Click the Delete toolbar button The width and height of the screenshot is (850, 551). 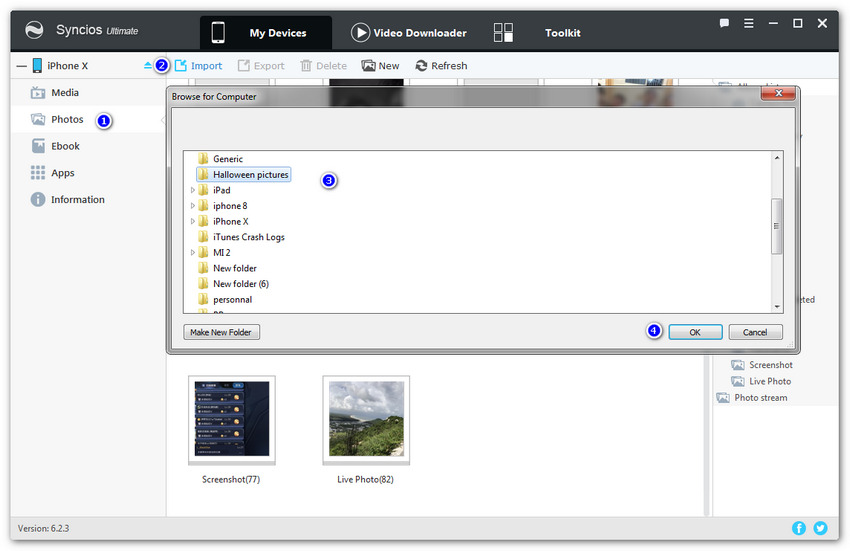click(324, 66)
